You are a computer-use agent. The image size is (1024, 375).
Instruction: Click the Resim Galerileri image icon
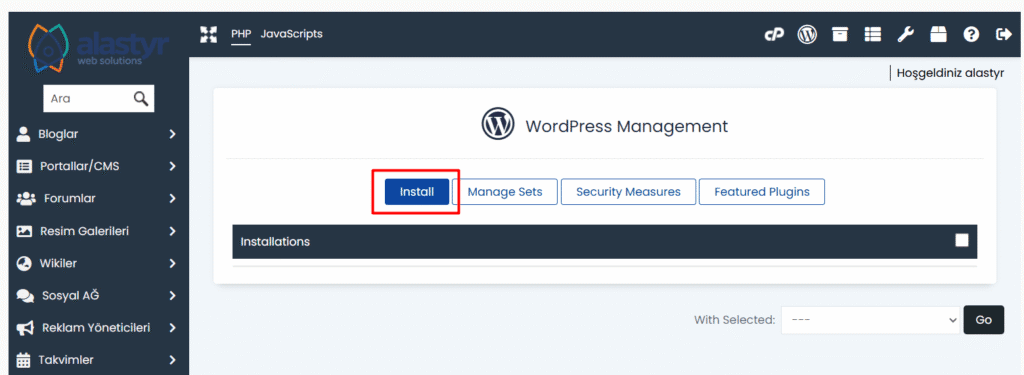coord(24,231)
